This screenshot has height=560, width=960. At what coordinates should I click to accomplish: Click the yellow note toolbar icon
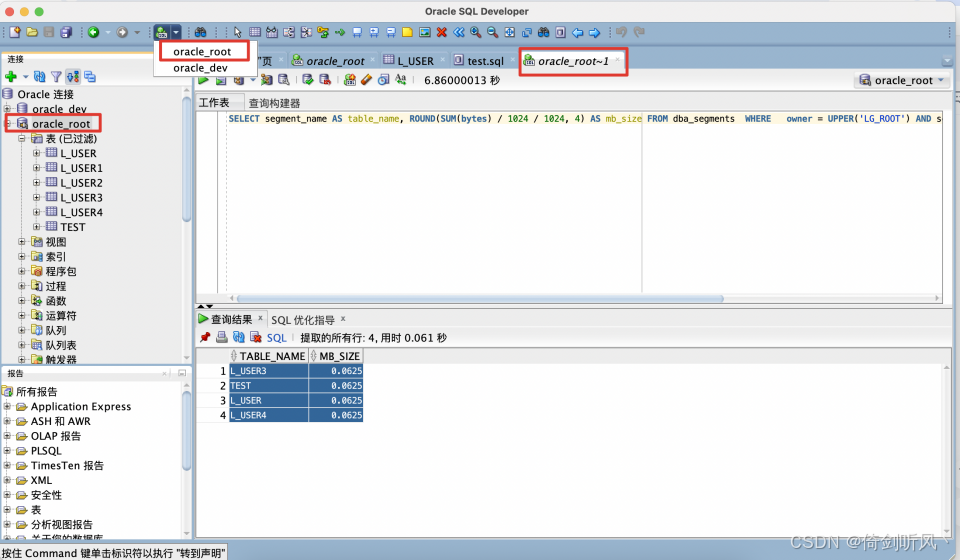(x=407, y=32)
